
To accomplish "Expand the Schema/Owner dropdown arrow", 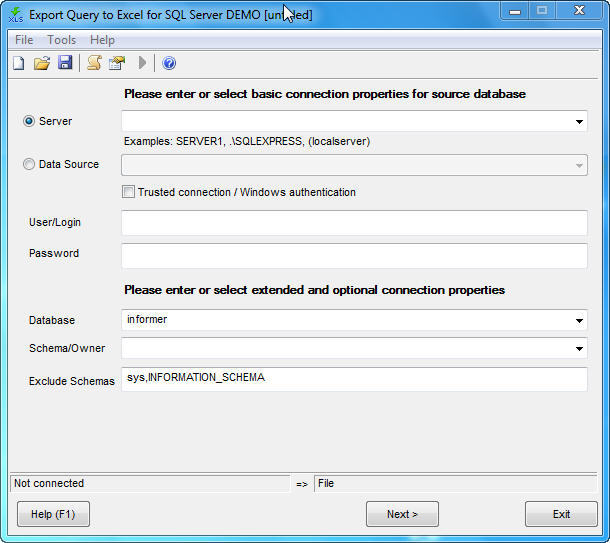I will (x=579, y=349).
